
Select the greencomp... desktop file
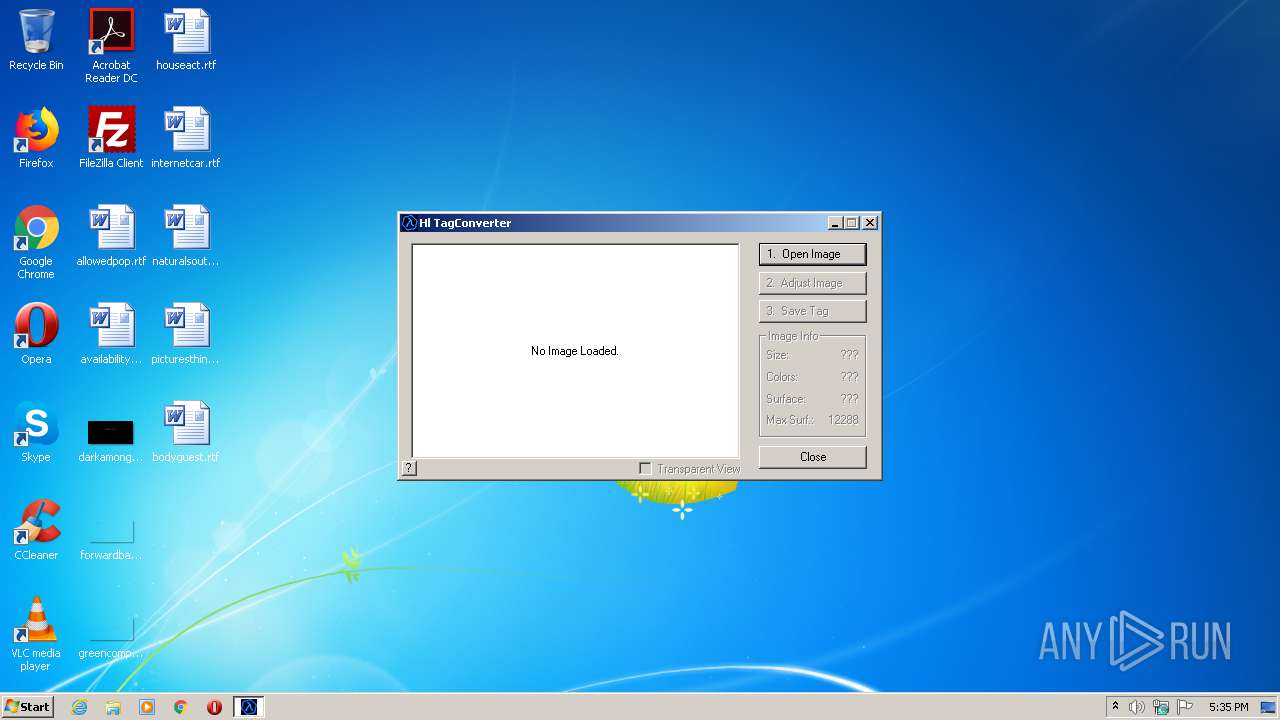pos(111,636)
